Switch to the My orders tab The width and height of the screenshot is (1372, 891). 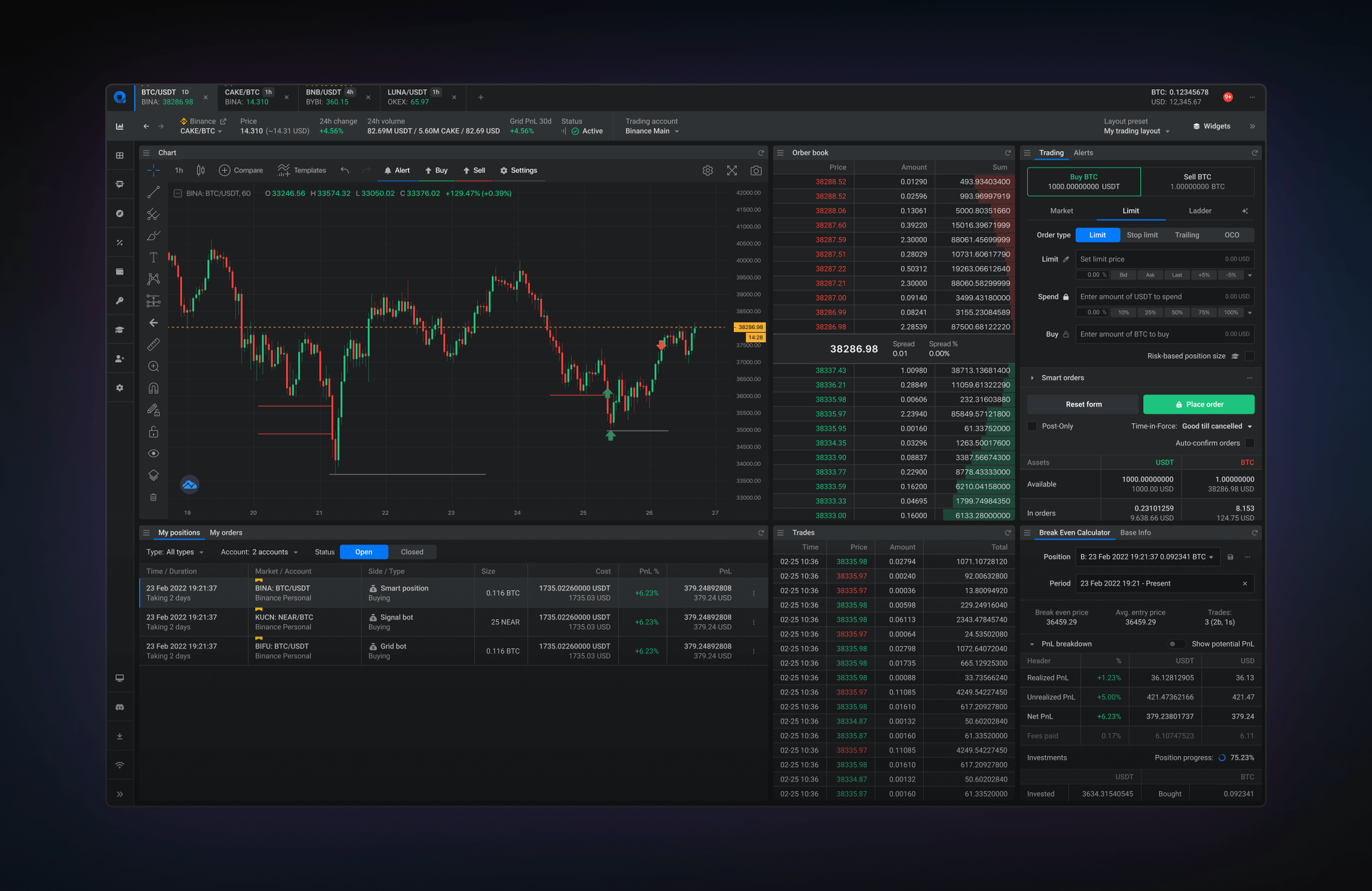[226, 533]
